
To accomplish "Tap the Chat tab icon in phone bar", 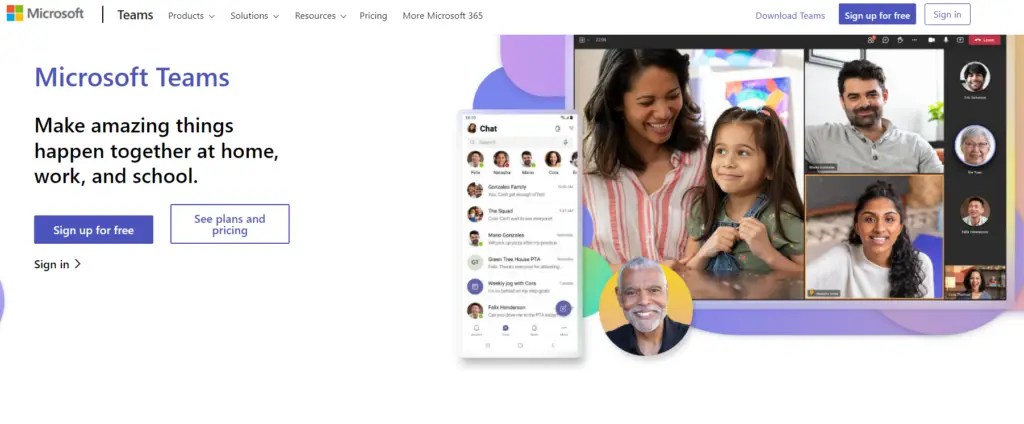I will tap(505, 329).
